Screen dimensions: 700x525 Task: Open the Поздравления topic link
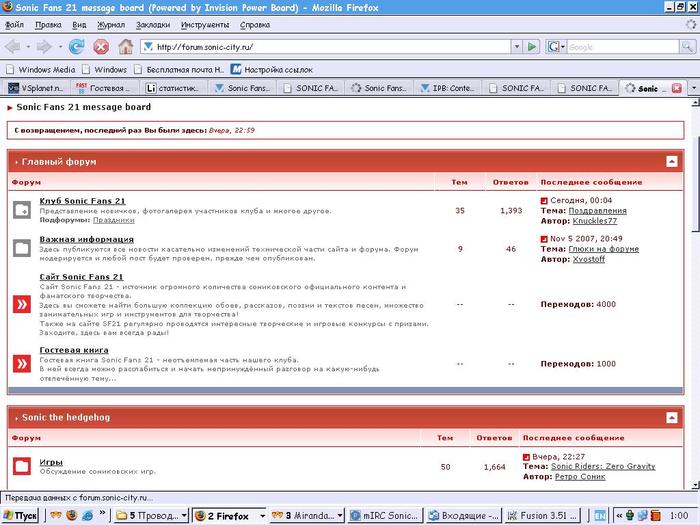(x=597, y=211)
